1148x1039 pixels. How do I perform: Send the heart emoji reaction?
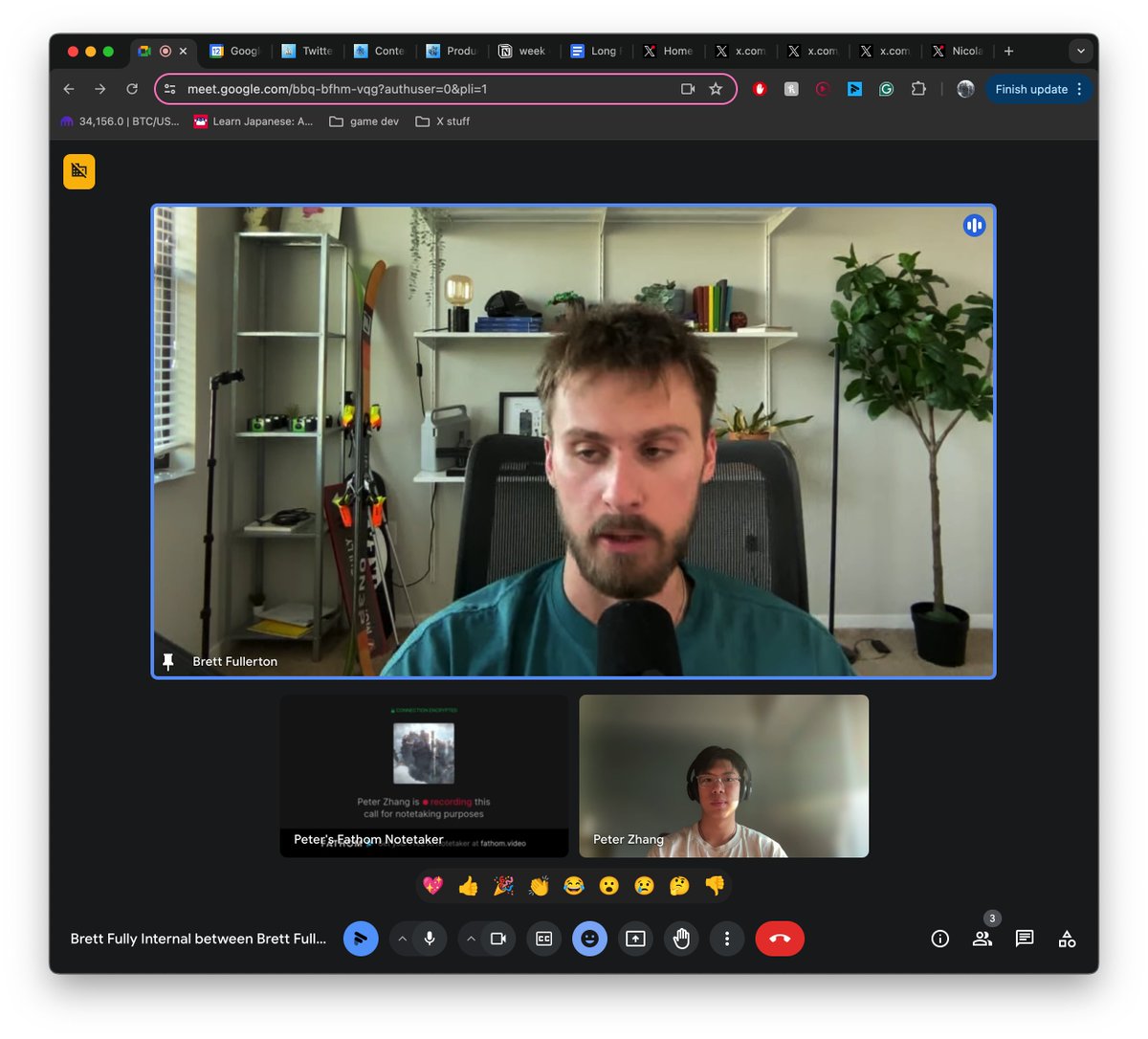[433, 886]
